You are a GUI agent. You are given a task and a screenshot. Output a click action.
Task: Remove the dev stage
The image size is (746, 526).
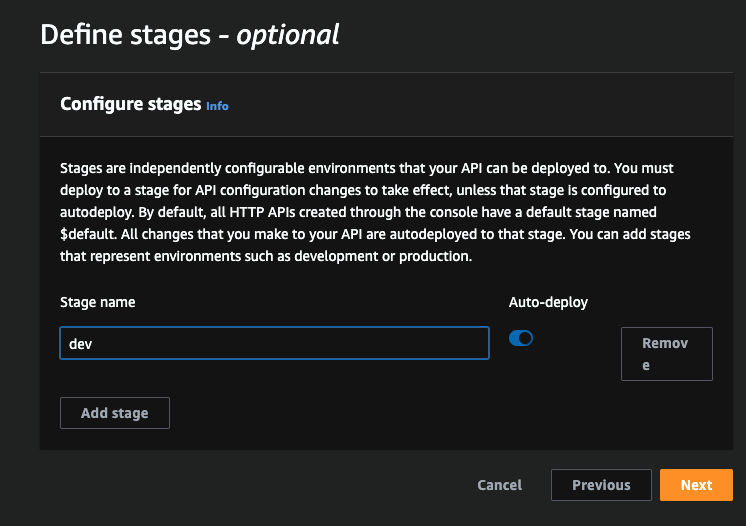pyautogui.click(x=666, y=354)
